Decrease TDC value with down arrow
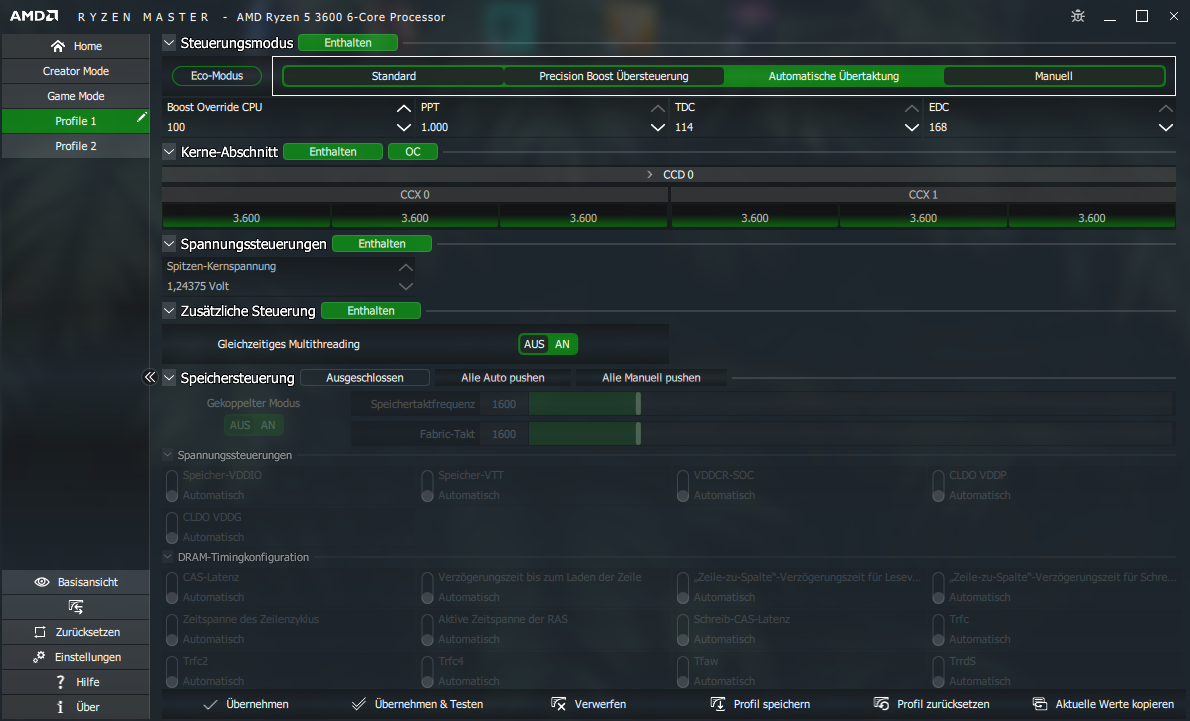1190x721 pixels. click(x=912, y=128)
